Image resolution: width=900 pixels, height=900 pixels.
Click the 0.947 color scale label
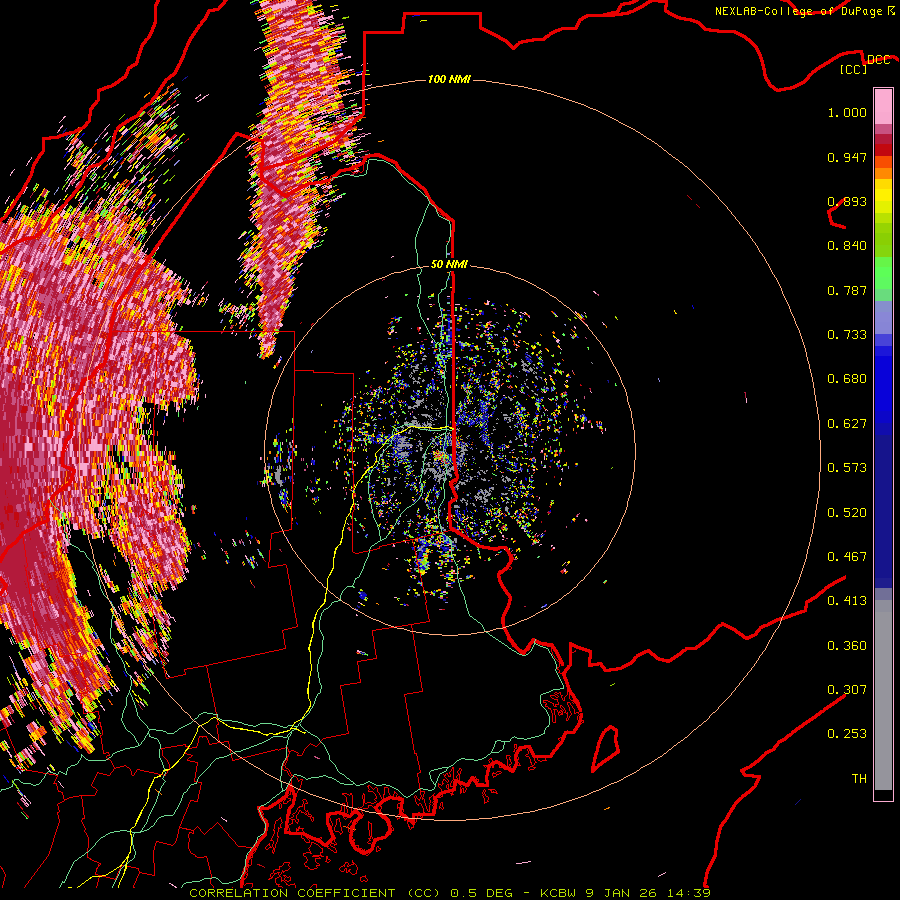click(x=847, y=157)
